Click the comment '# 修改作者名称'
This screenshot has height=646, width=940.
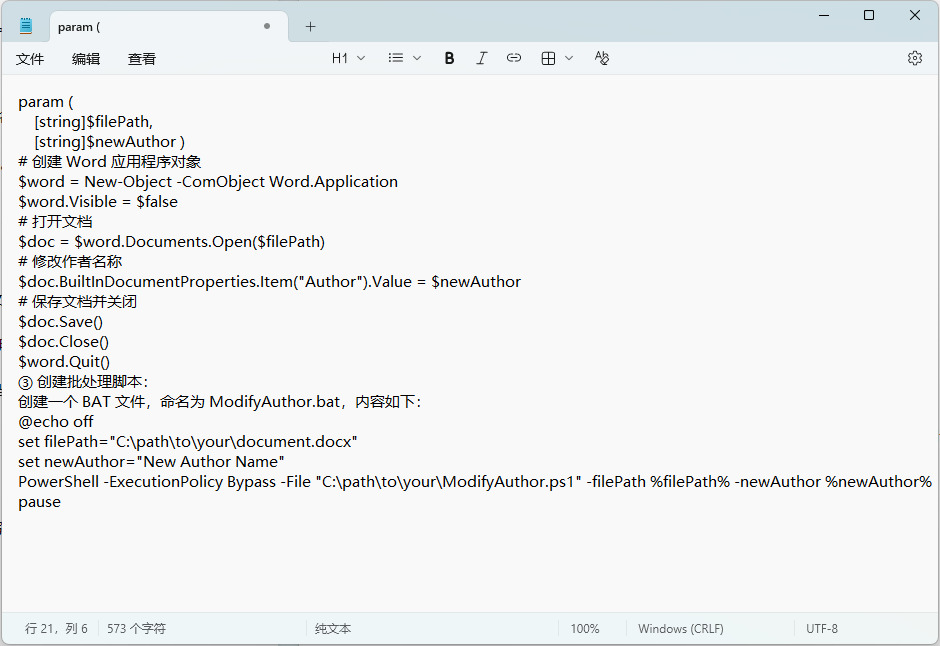click(x=70, y=261)
